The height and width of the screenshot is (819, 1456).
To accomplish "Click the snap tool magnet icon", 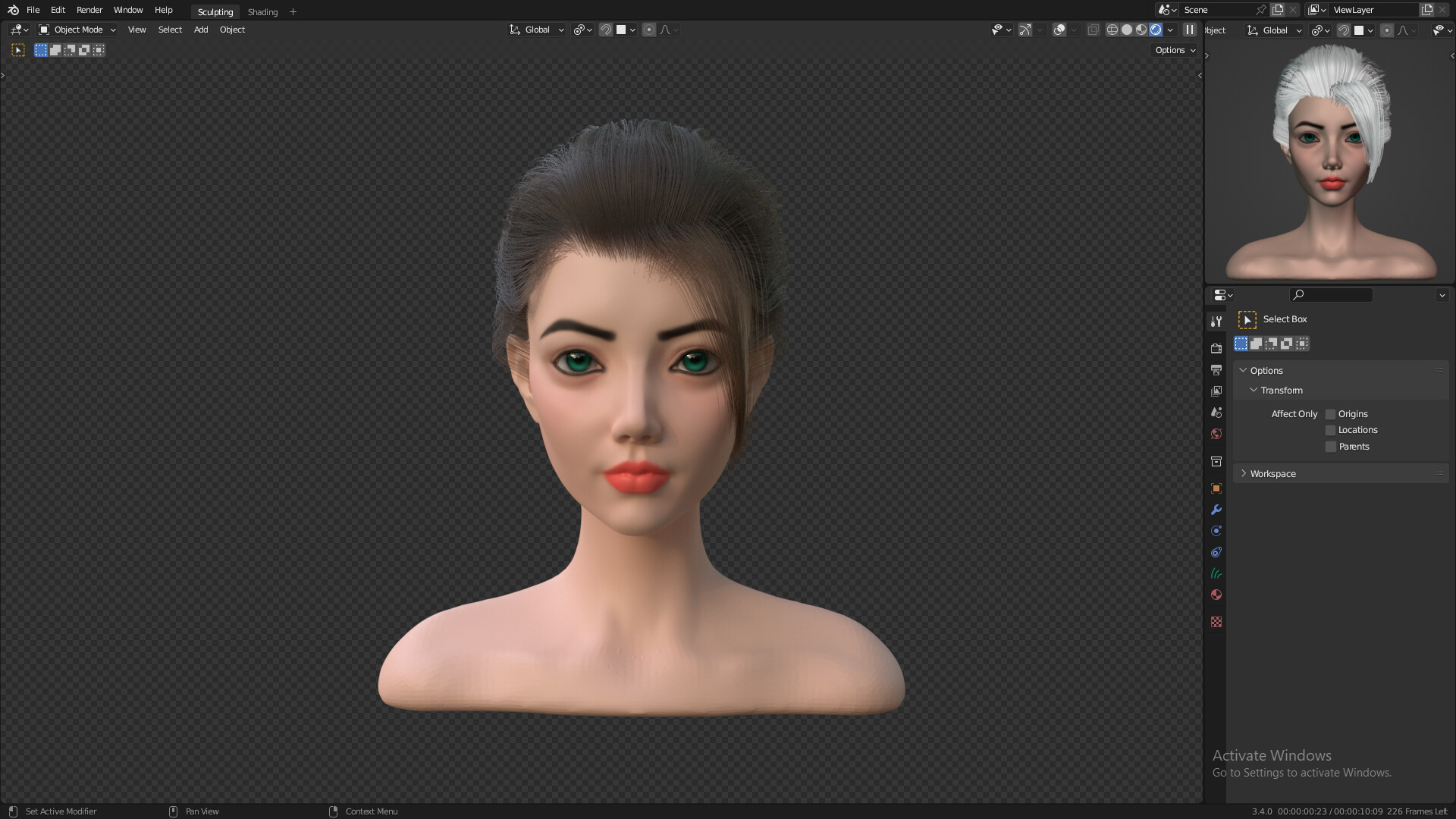I will tap(604, 29).
